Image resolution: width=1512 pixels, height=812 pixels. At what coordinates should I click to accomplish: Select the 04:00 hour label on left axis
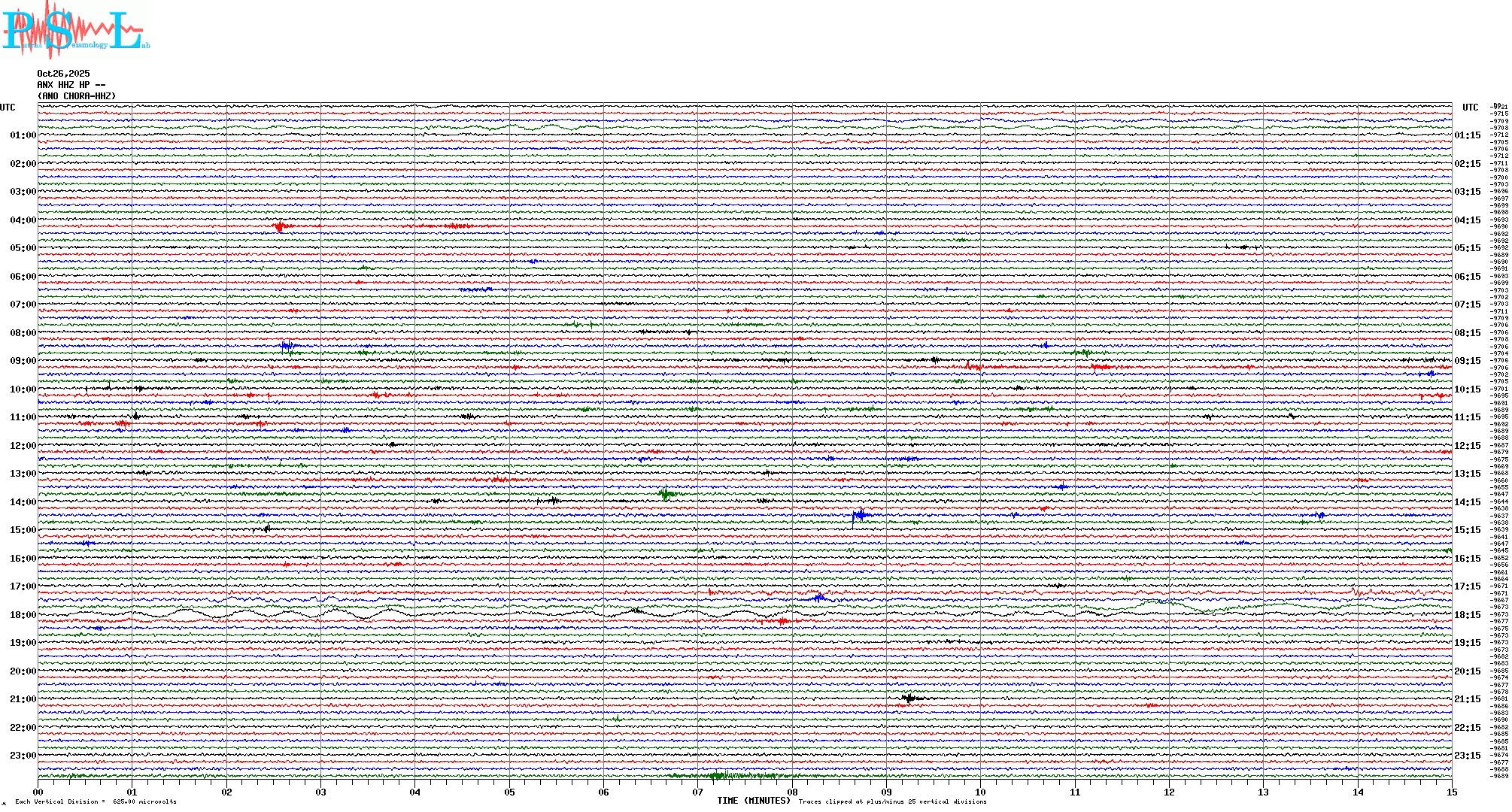coord(23,220)
